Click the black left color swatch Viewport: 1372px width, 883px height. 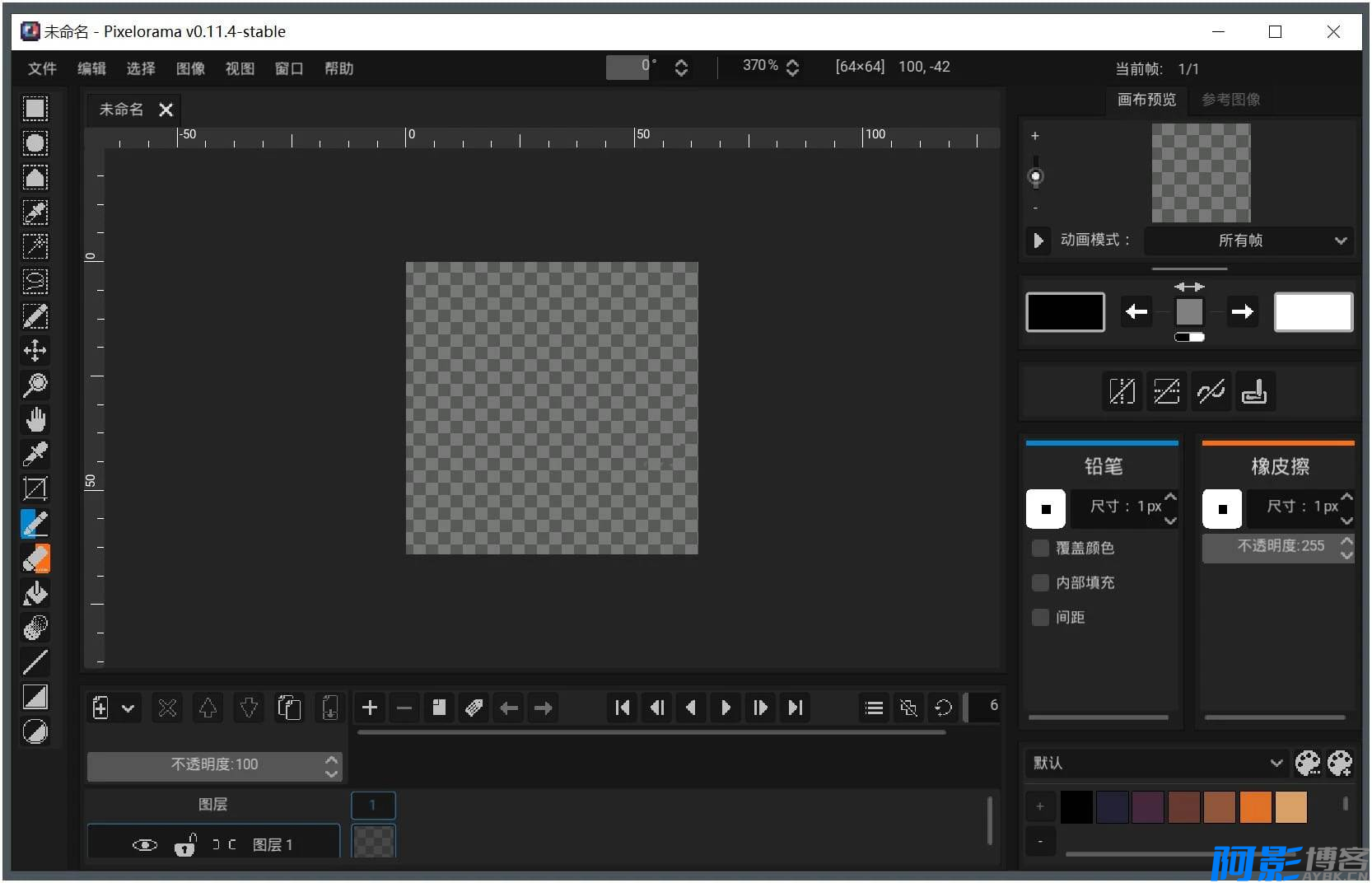[x=1065, y=312]
